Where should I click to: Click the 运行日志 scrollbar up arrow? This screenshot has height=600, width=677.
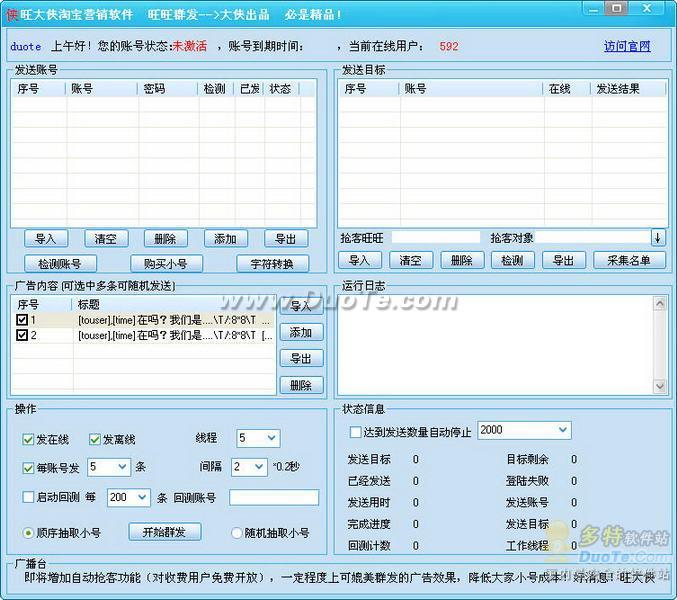pyautogui.click(x=660, y=304)
